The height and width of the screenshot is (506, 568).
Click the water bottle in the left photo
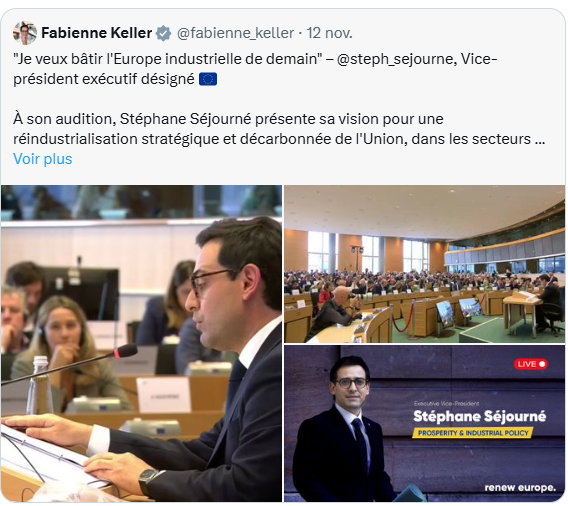coord(40,385)
